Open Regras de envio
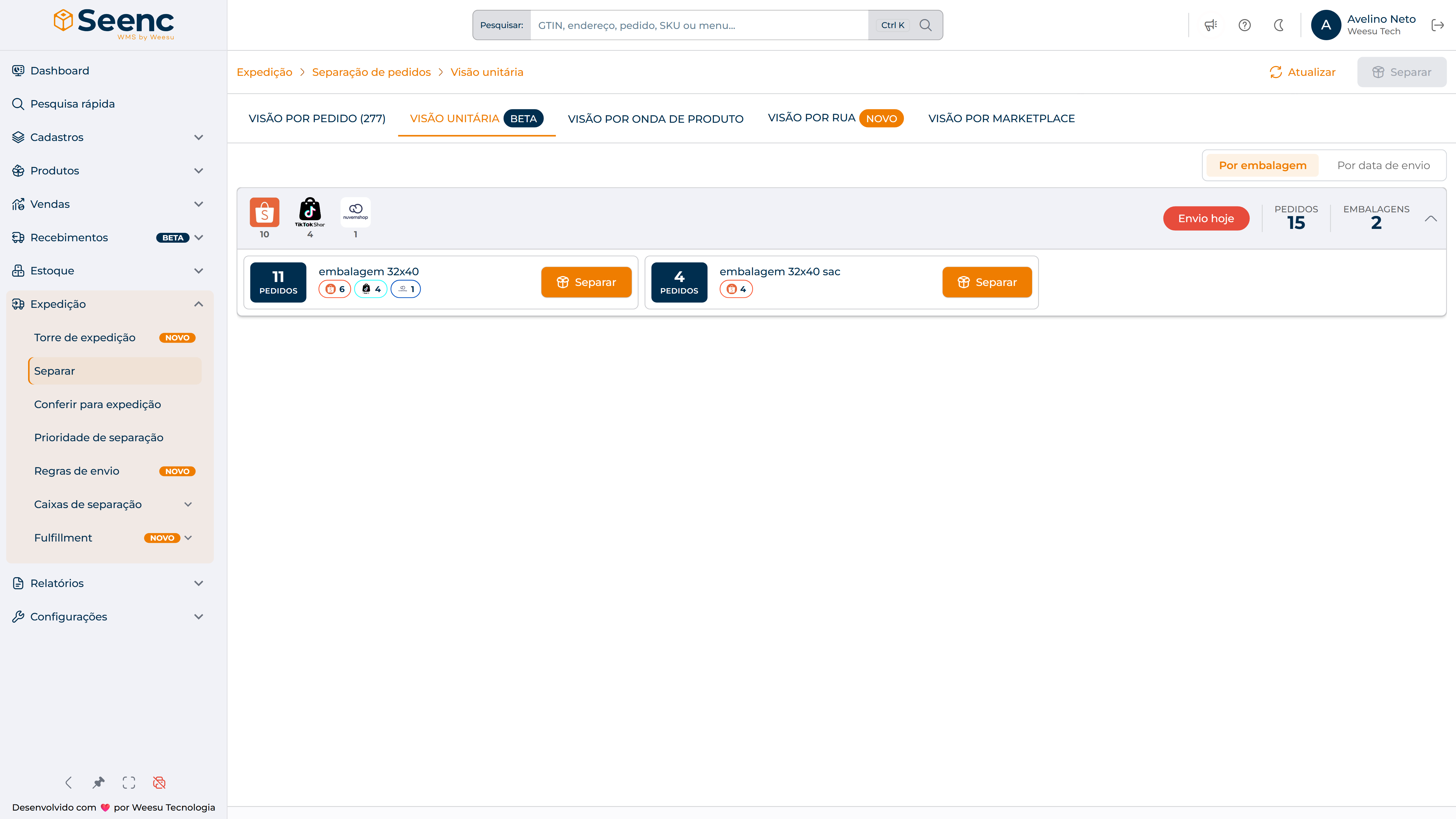 [x=115, y=471]
